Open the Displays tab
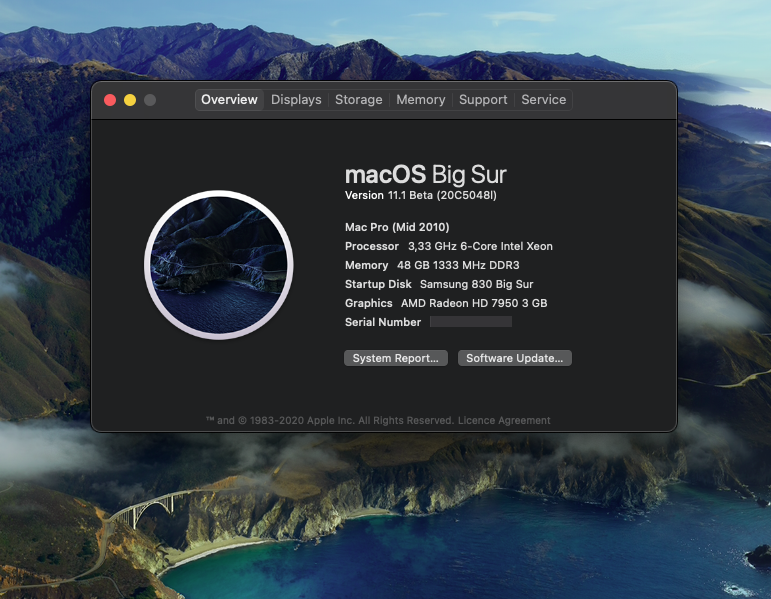 [x=296, y=100]
